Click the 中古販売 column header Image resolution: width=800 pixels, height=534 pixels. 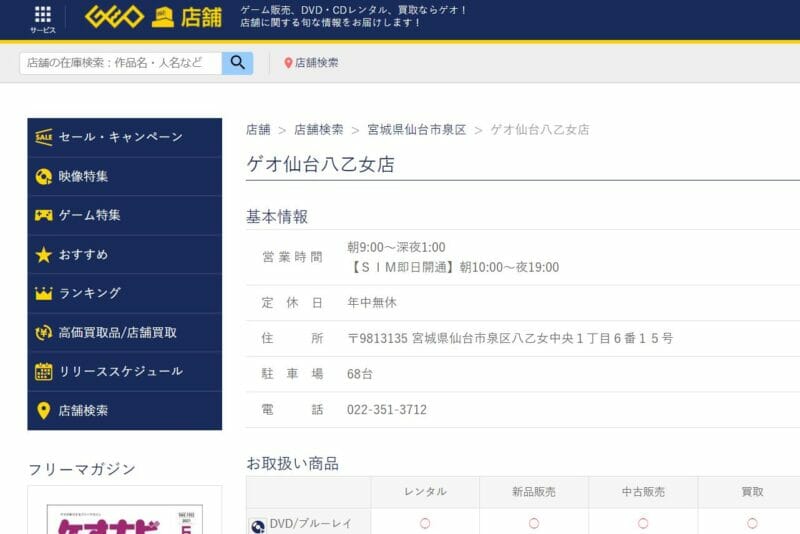pyautogui.click(x=643, y=492)
